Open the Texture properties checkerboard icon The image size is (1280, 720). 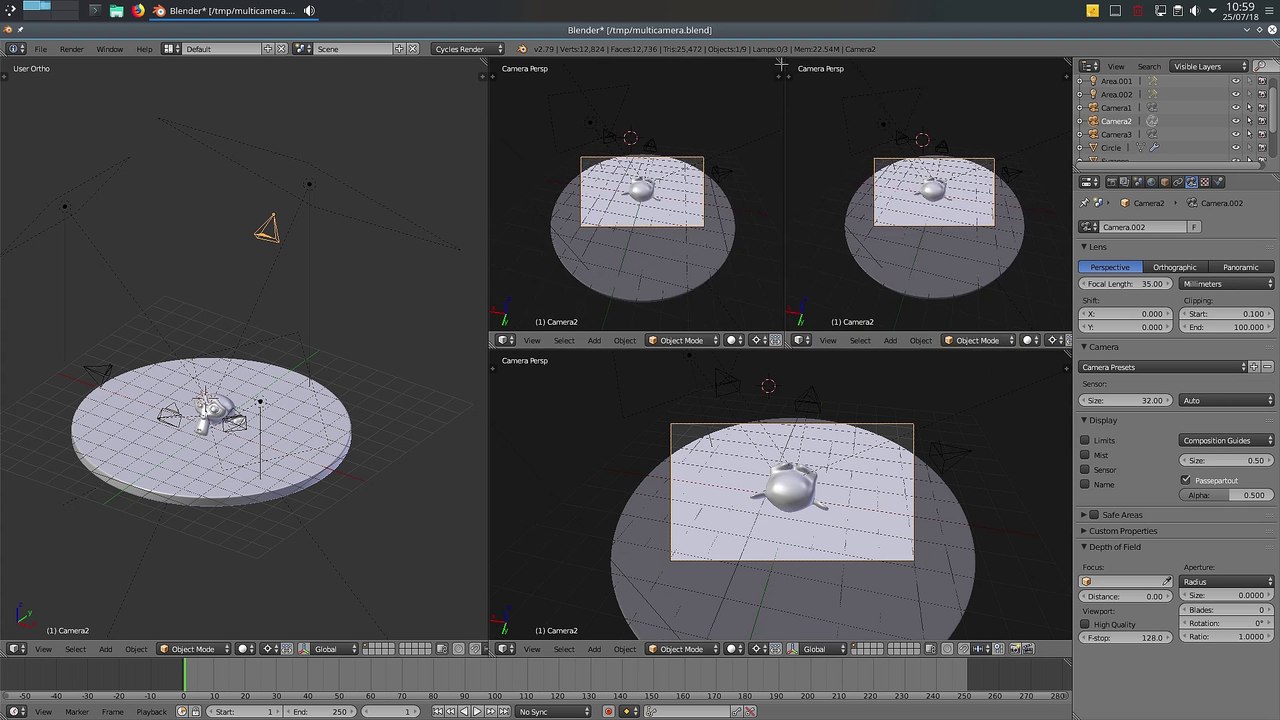1204,182
